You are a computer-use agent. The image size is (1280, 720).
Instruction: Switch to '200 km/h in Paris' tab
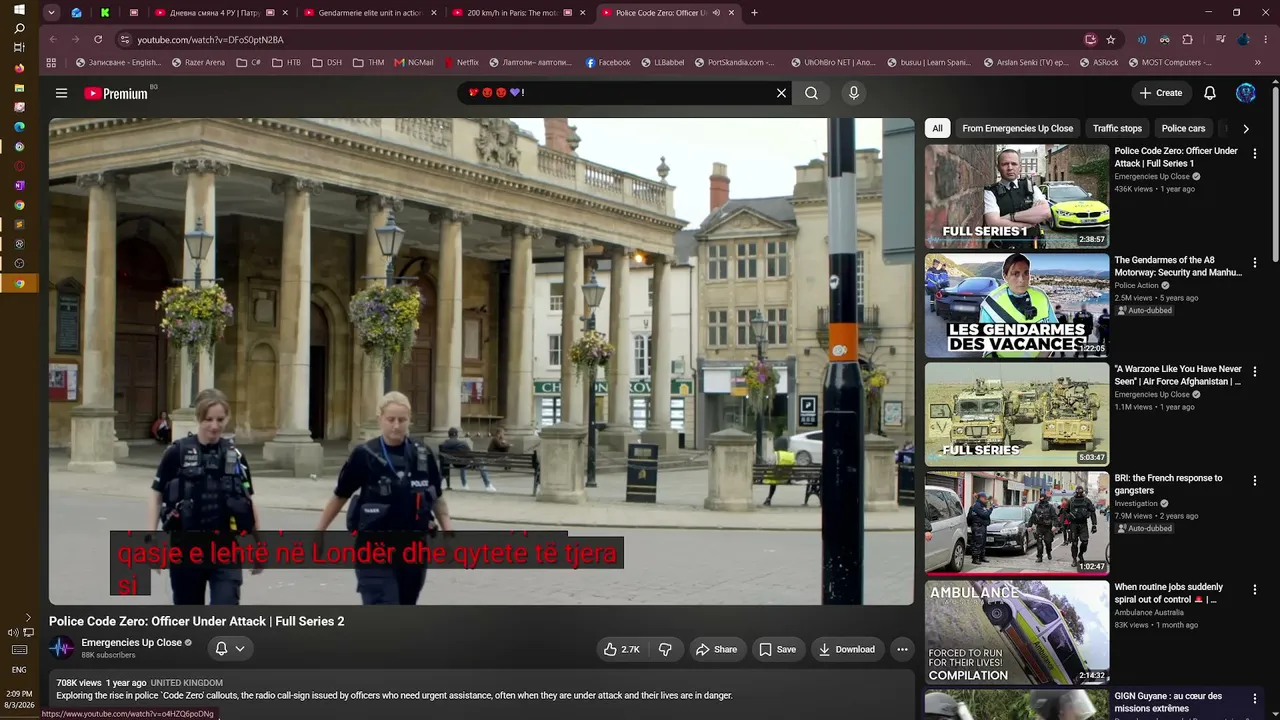[518, 13]
